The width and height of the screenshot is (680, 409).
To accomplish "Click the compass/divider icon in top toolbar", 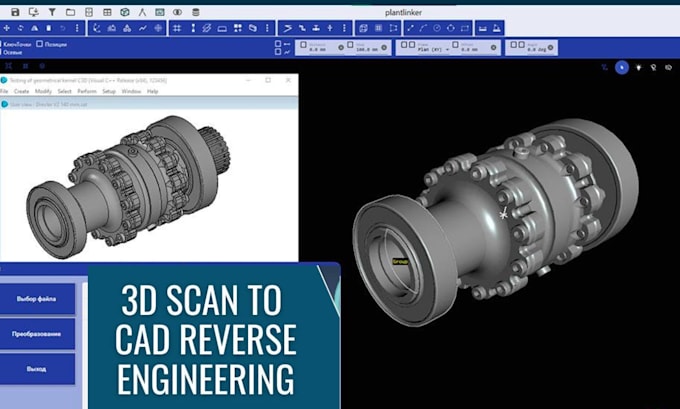I will 142,12.
